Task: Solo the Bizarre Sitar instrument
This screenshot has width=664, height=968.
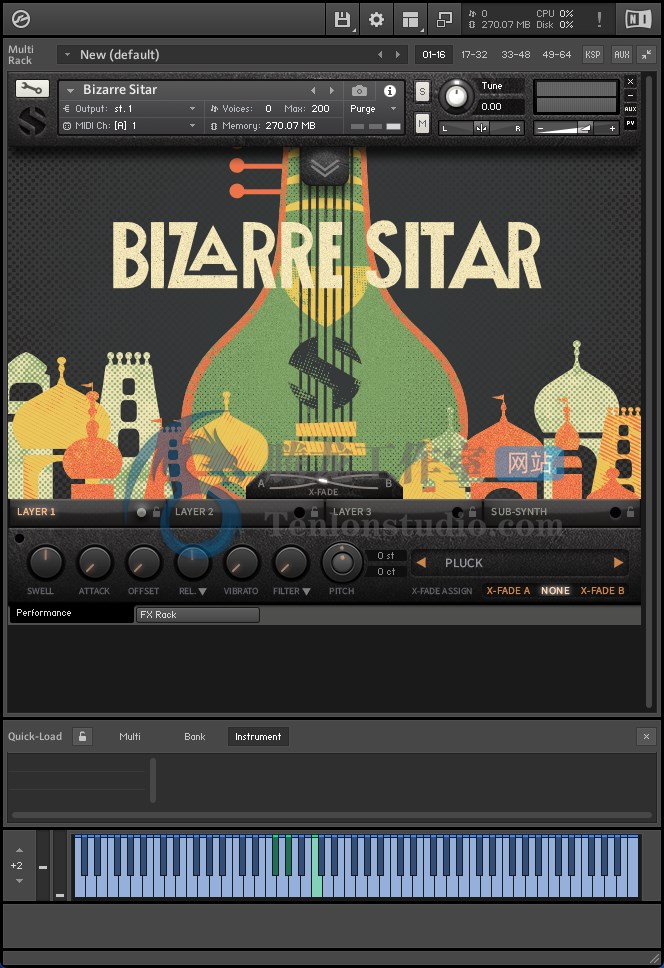Action: pyautogui.click(x=422, y=91)
